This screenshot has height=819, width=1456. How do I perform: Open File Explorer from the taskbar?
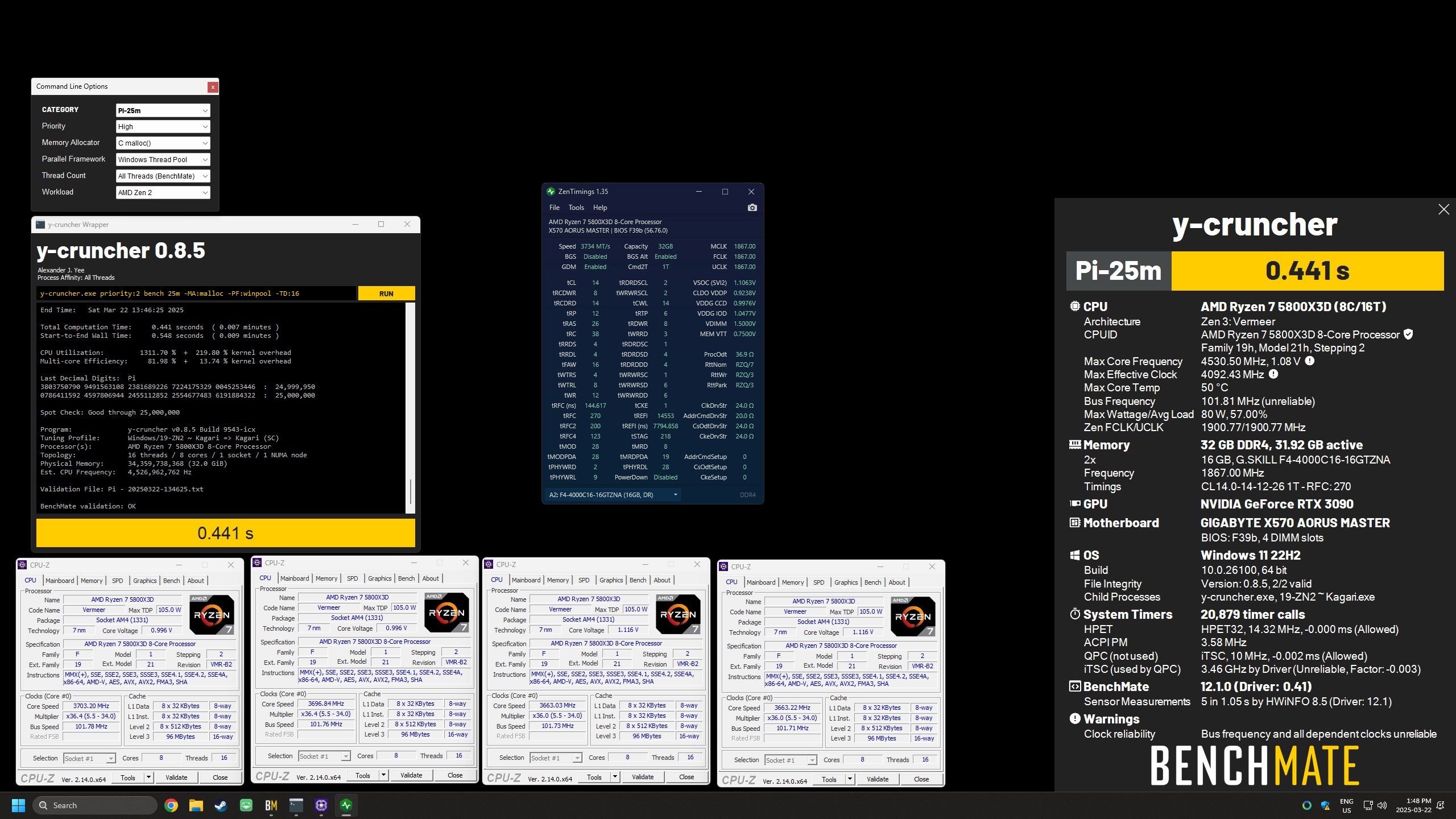pyautogui.click(x=196, y=805)
